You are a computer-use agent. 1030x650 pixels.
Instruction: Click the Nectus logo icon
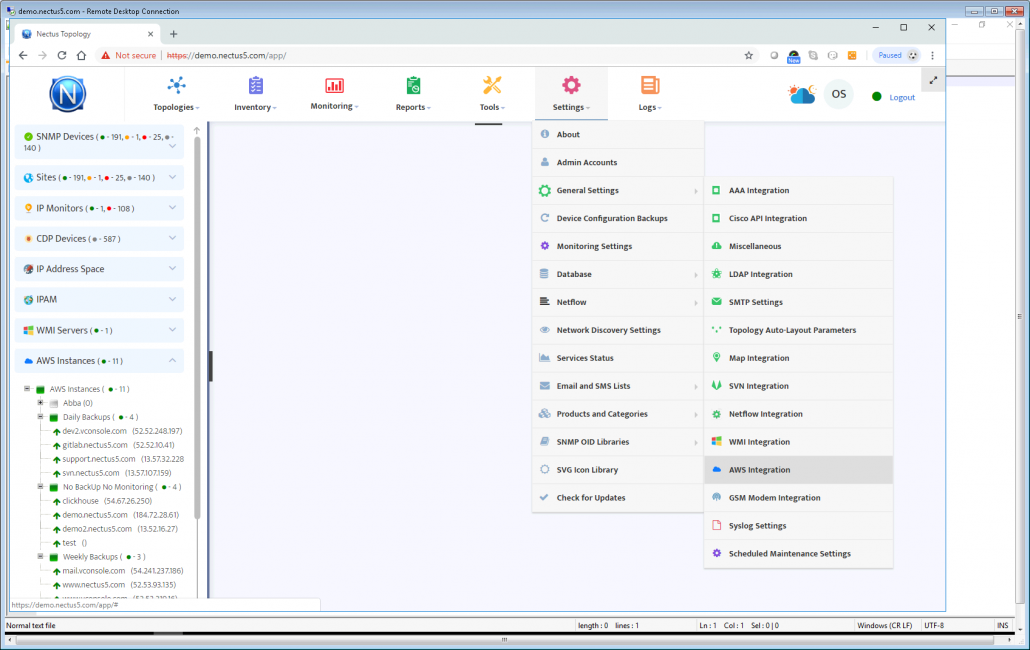(x=68, y=93)
